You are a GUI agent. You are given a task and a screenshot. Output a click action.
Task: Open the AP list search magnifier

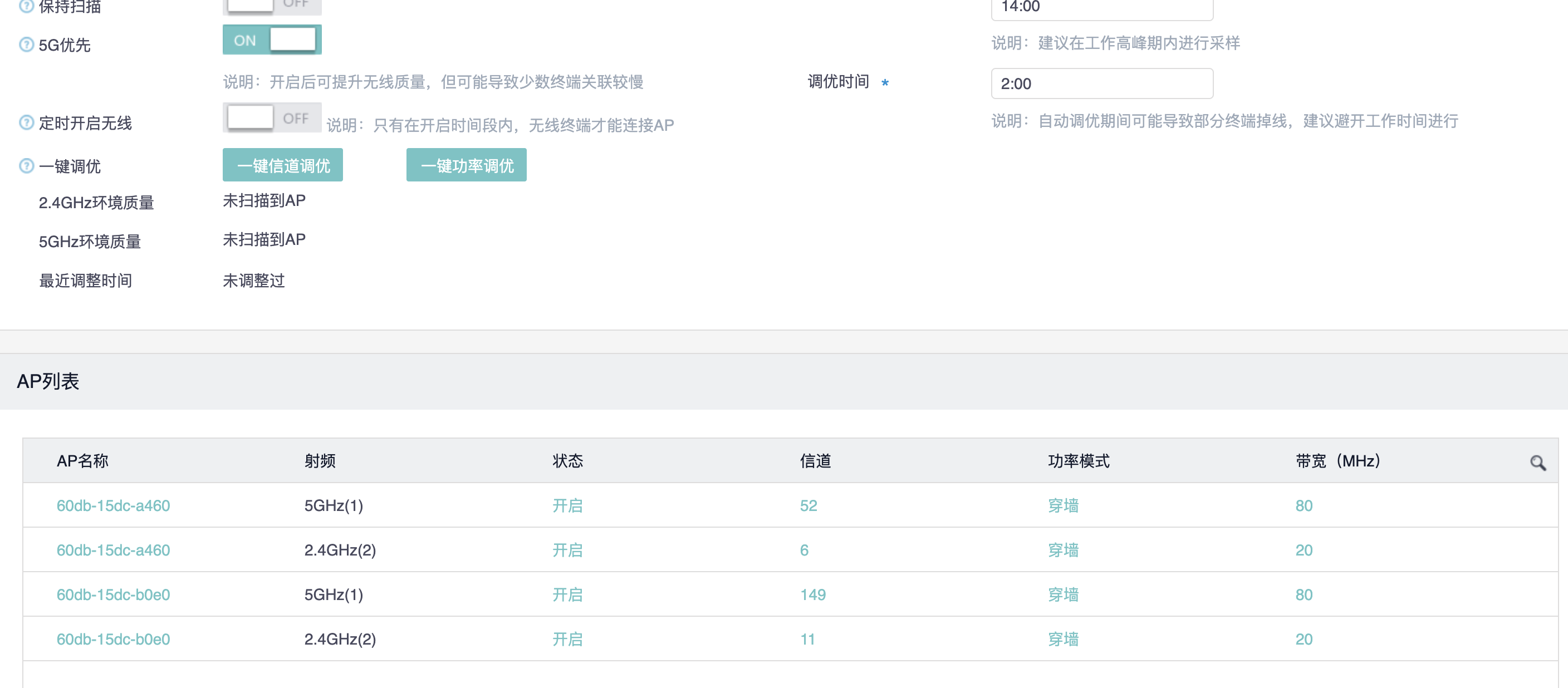coord(1537,463)
